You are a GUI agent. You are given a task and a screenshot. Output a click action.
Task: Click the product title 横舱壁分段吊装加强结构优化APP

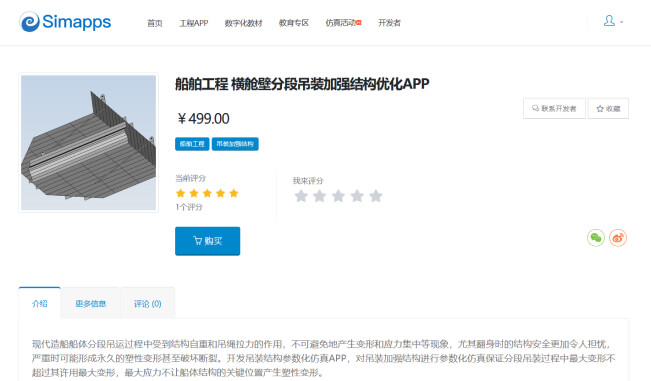pyautogui.click(x=302, y=84)
